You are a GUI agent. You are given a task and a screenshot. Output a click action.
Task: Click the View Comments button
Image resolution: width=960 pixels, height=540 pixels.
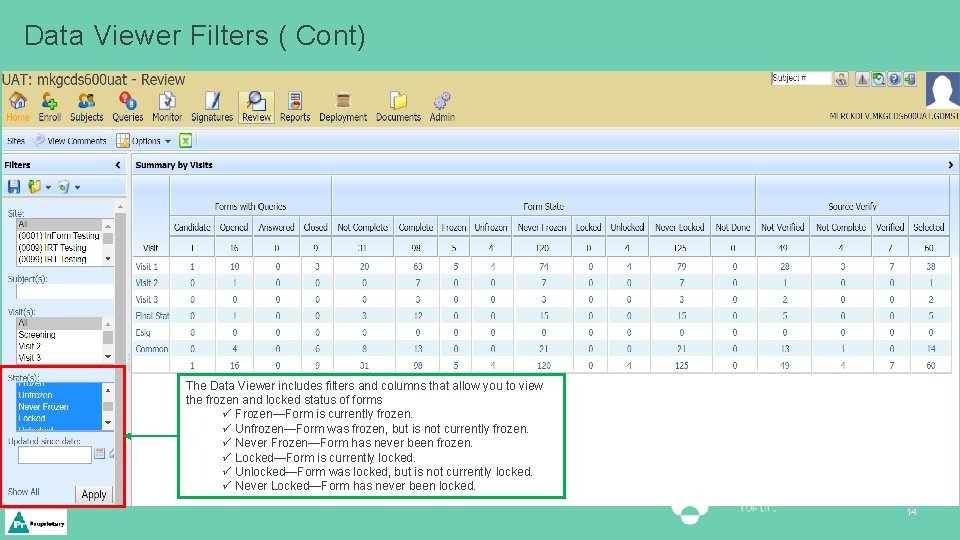point(70,141)
